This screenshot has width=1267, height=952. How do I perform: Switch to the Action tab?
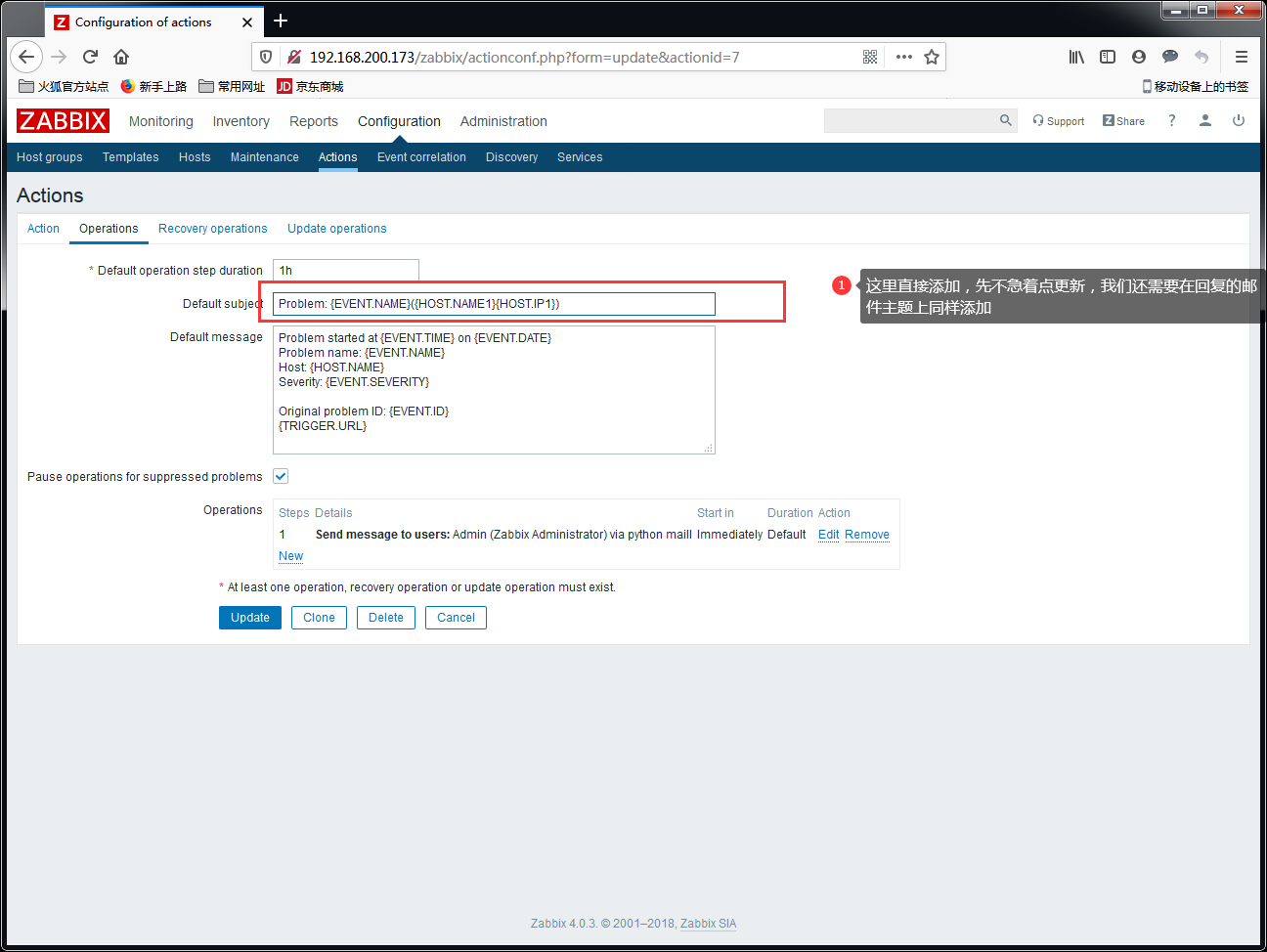tap(43, 229)
